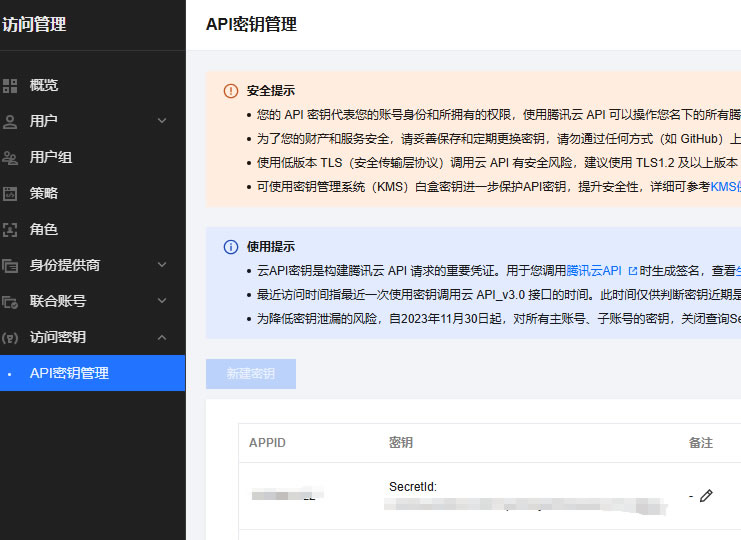Click the 身份提供商 icon in sidebar
The height and width of the screenshot is (540, 741).
click(11, 265)
